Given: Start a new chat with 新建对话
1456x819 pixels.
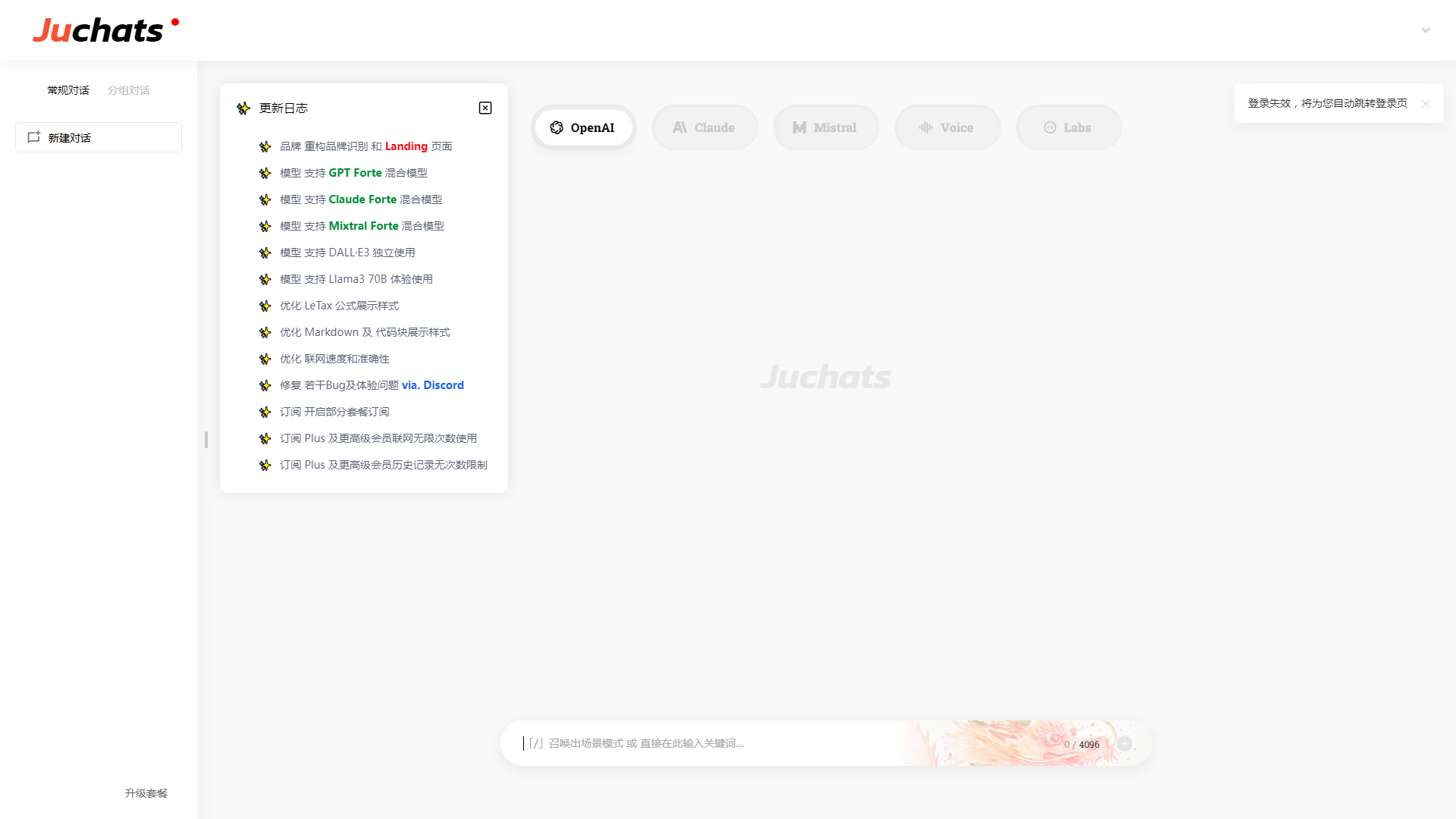Looking at the screenshot, I should pyautogui.click(x=99, y=137).
